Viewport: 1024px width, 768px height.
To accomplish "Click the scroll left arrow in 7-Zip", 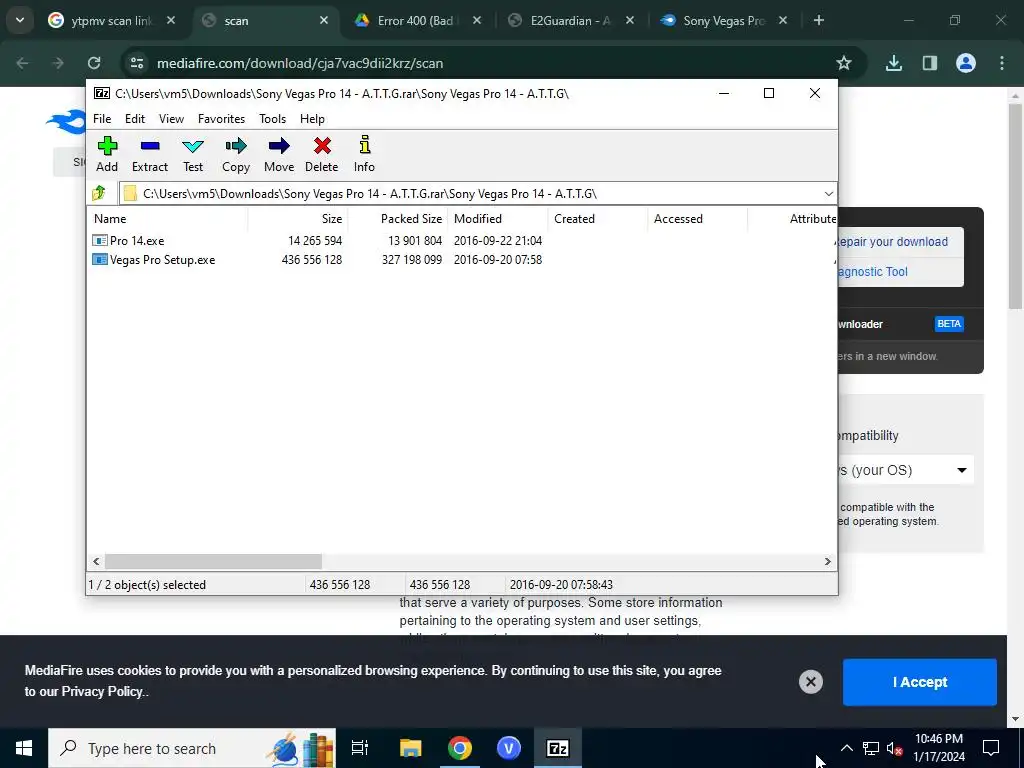I will click(96, 562).
